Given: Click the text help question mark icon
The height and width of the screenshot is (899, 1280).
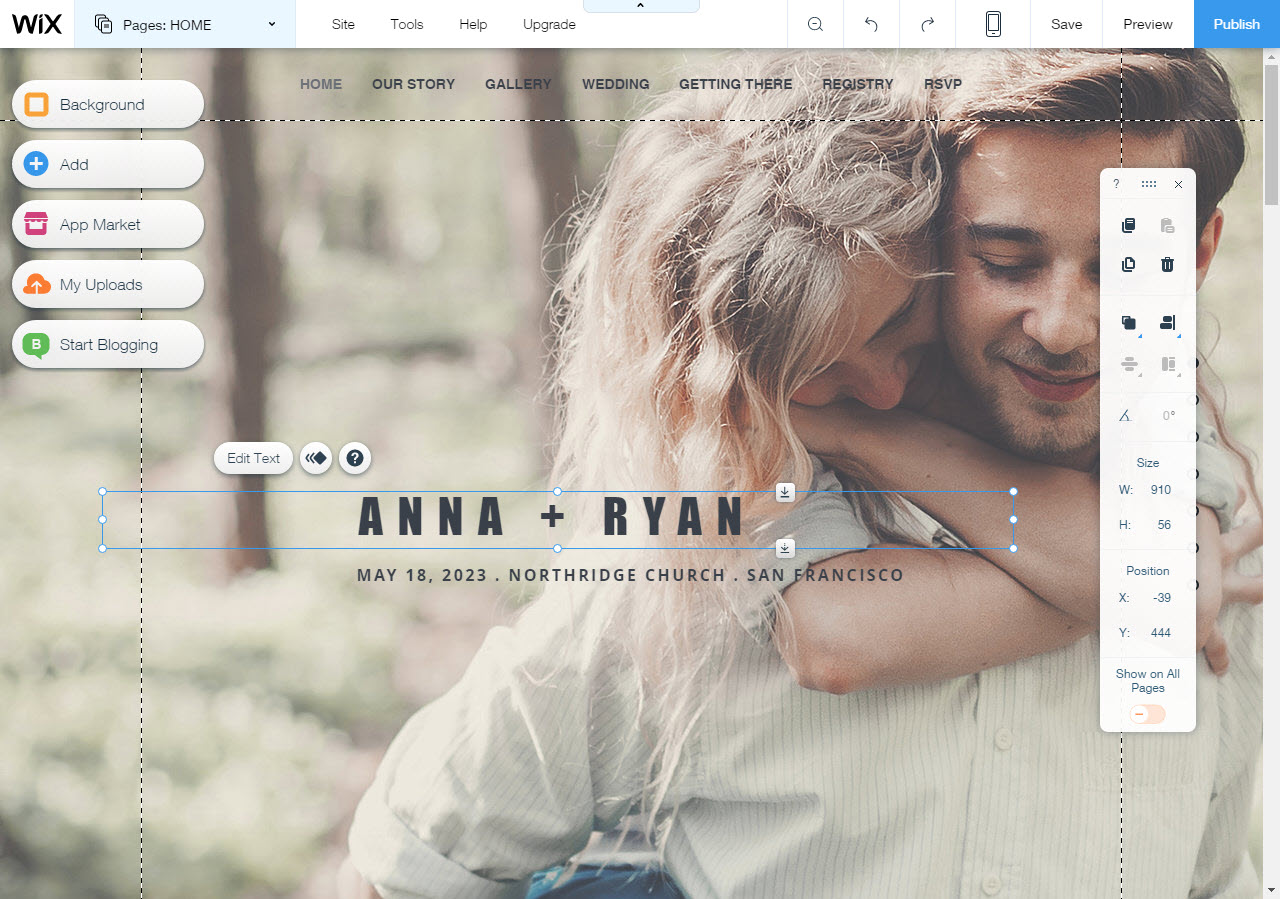Looking at the screenshot, I should [x=355, y=458].
